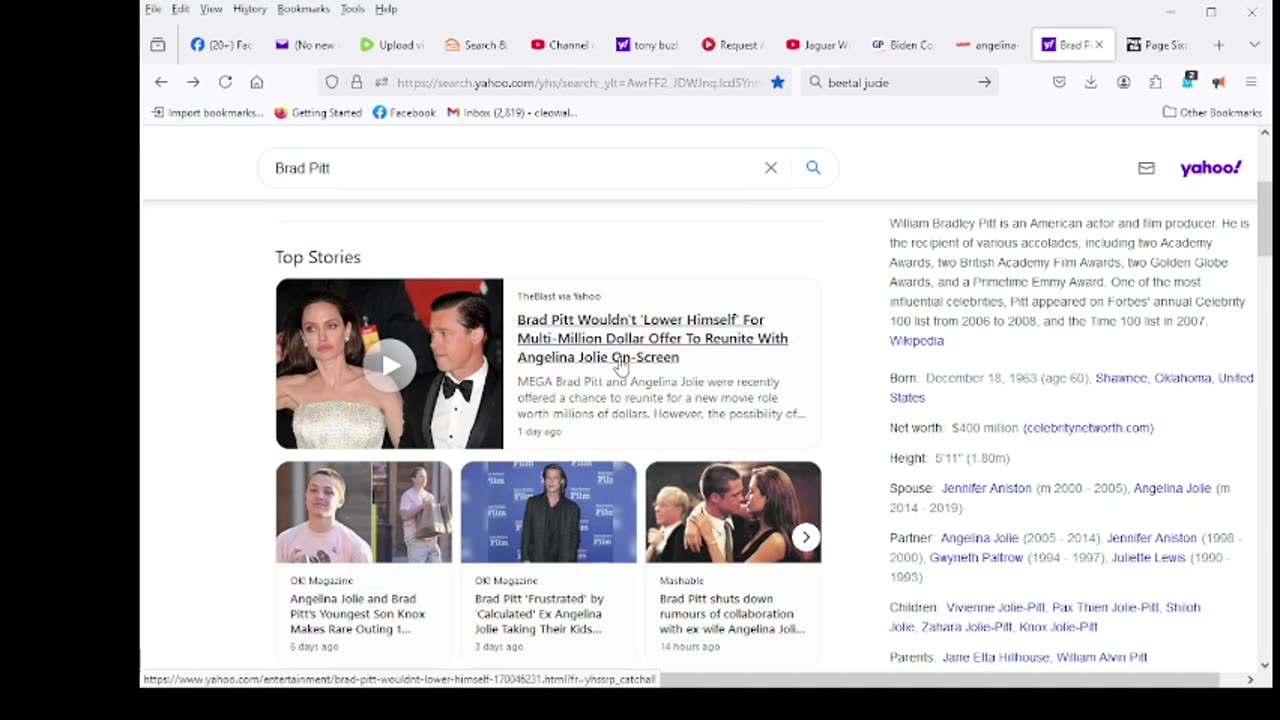Go forward with the forward arrow
This screenshot has height=720, width=1280.
click(x=193, y=82)
